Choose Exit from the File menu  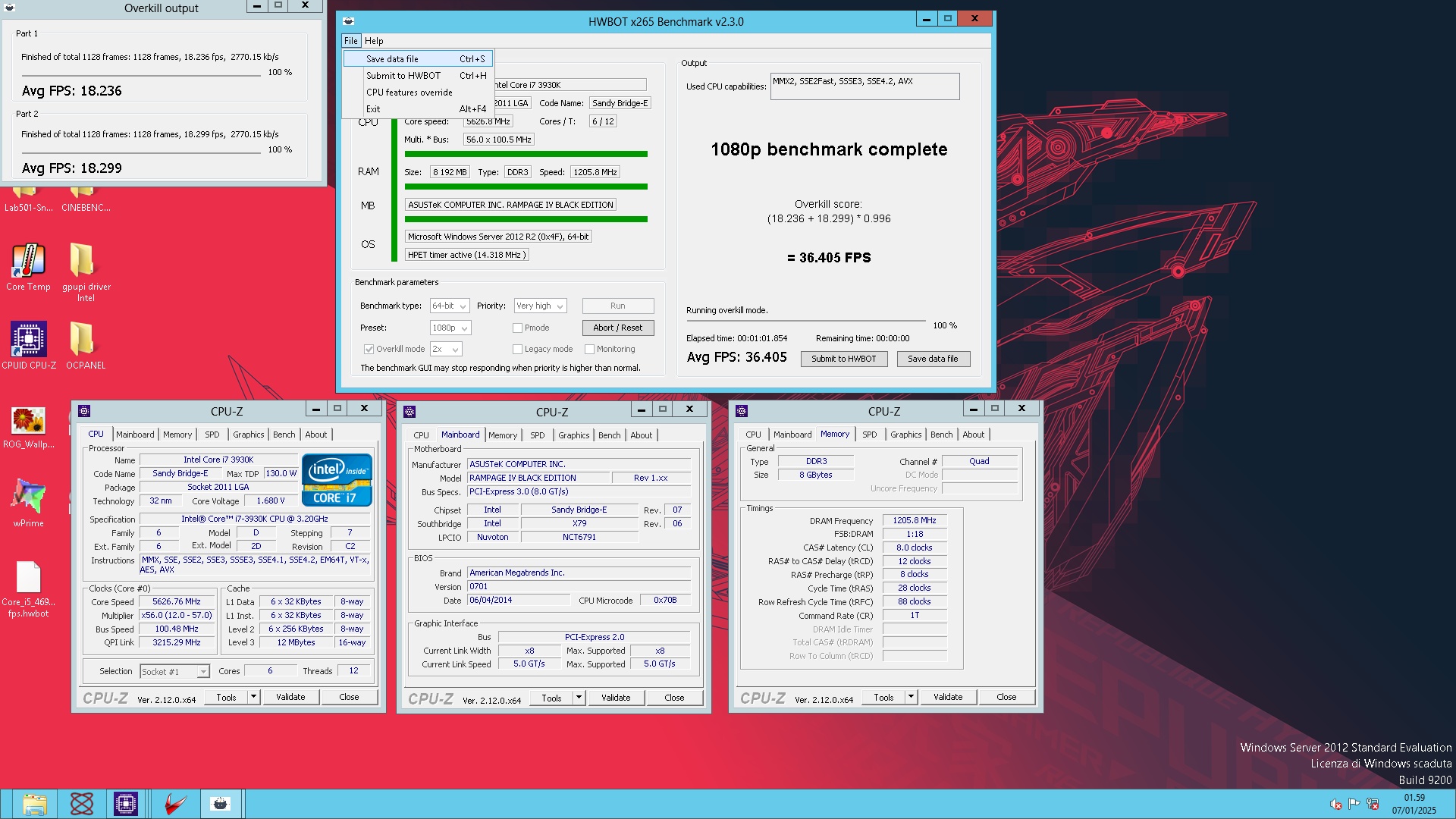418,109
